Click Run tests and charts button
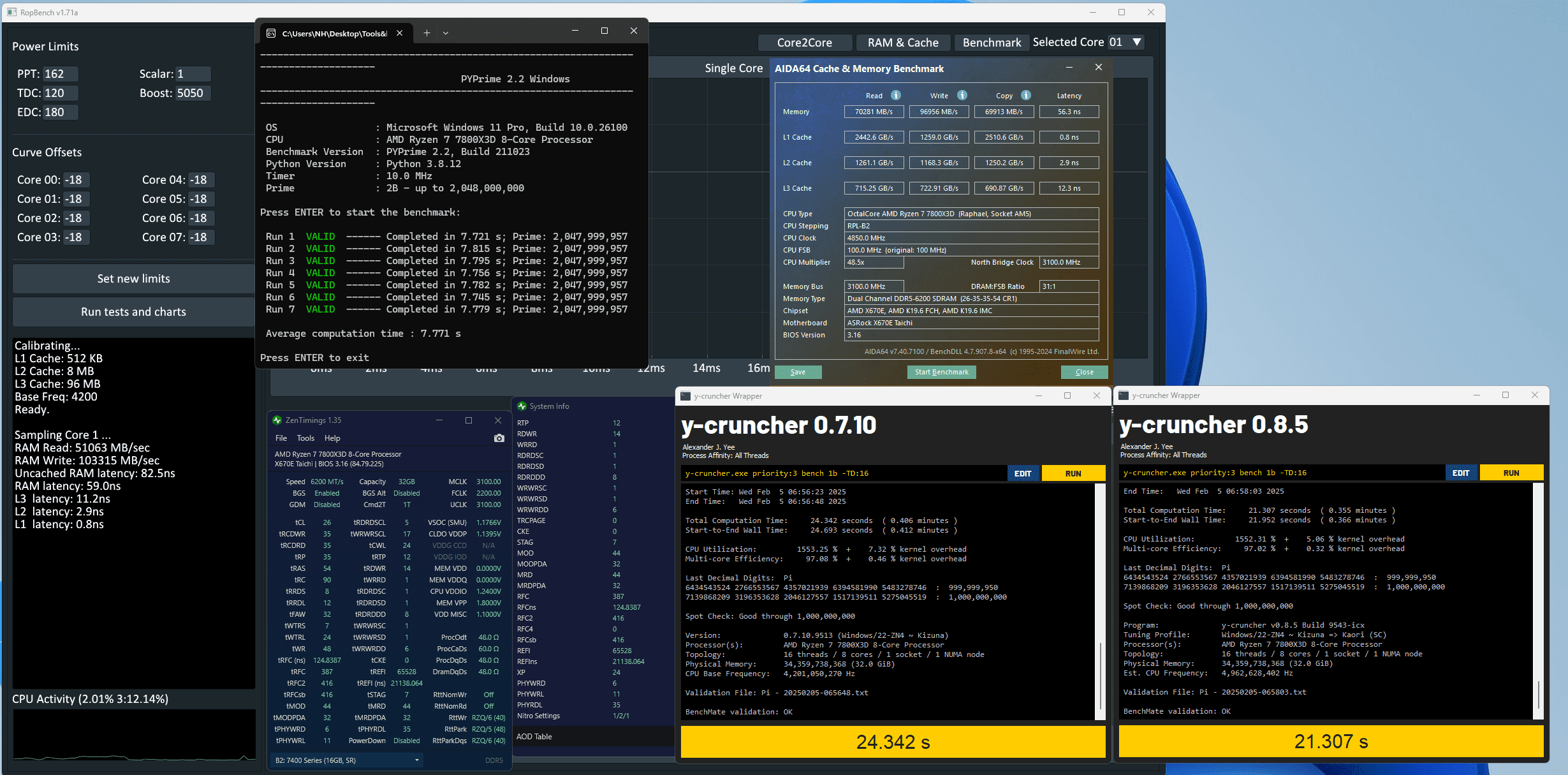1568x775 pixels. tap(133, 312)
